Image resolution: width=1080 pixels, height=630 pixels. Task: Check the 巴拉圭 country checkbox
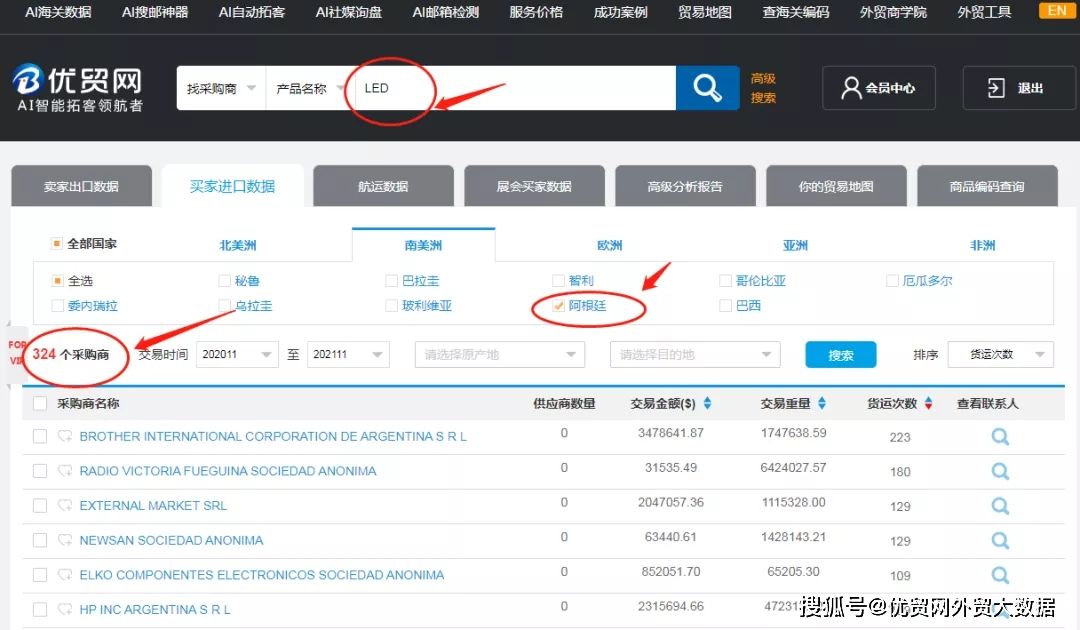[x=391, y=281]
